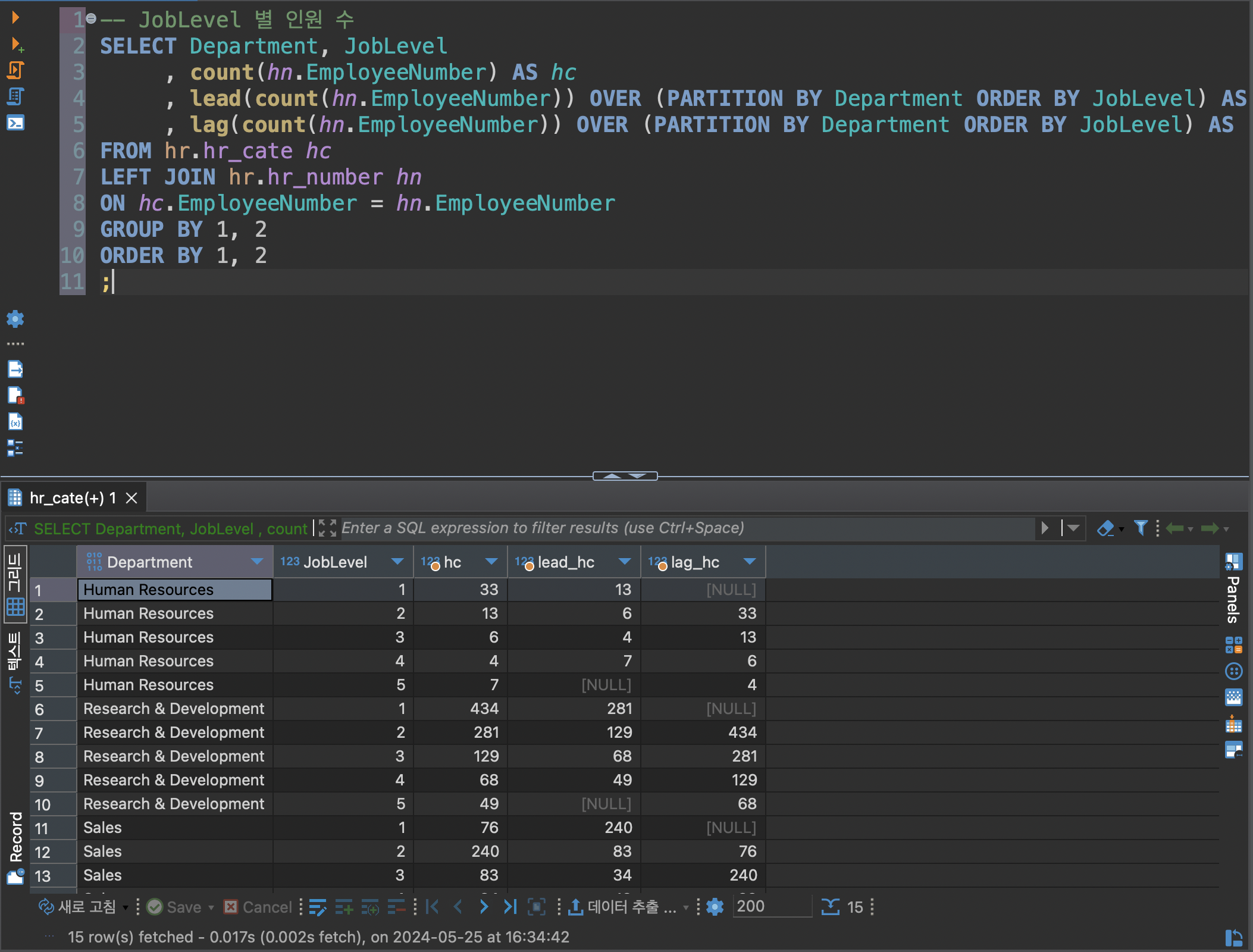Click the execute script icon
Viewport: 1253px width, 952px height.
15,70
